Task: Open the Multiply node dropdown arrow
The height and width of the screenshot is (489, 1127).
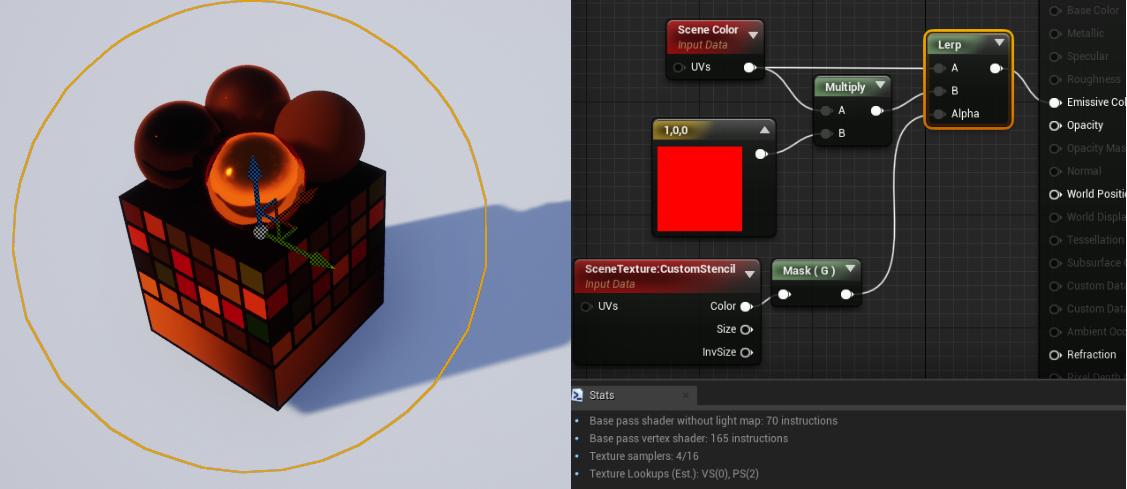Action: coord(880,86)
